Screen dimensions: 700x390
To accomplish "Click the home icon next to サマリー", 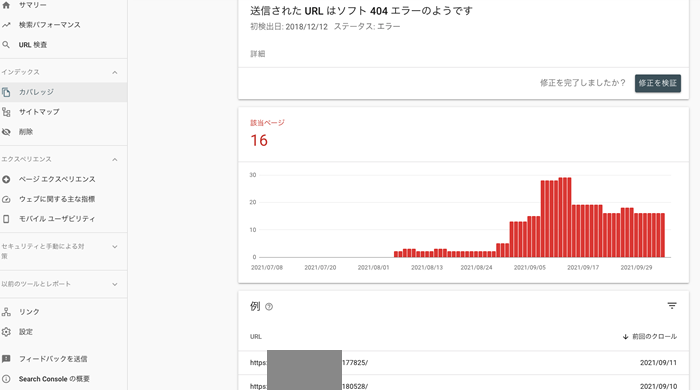I will (6, 5).
